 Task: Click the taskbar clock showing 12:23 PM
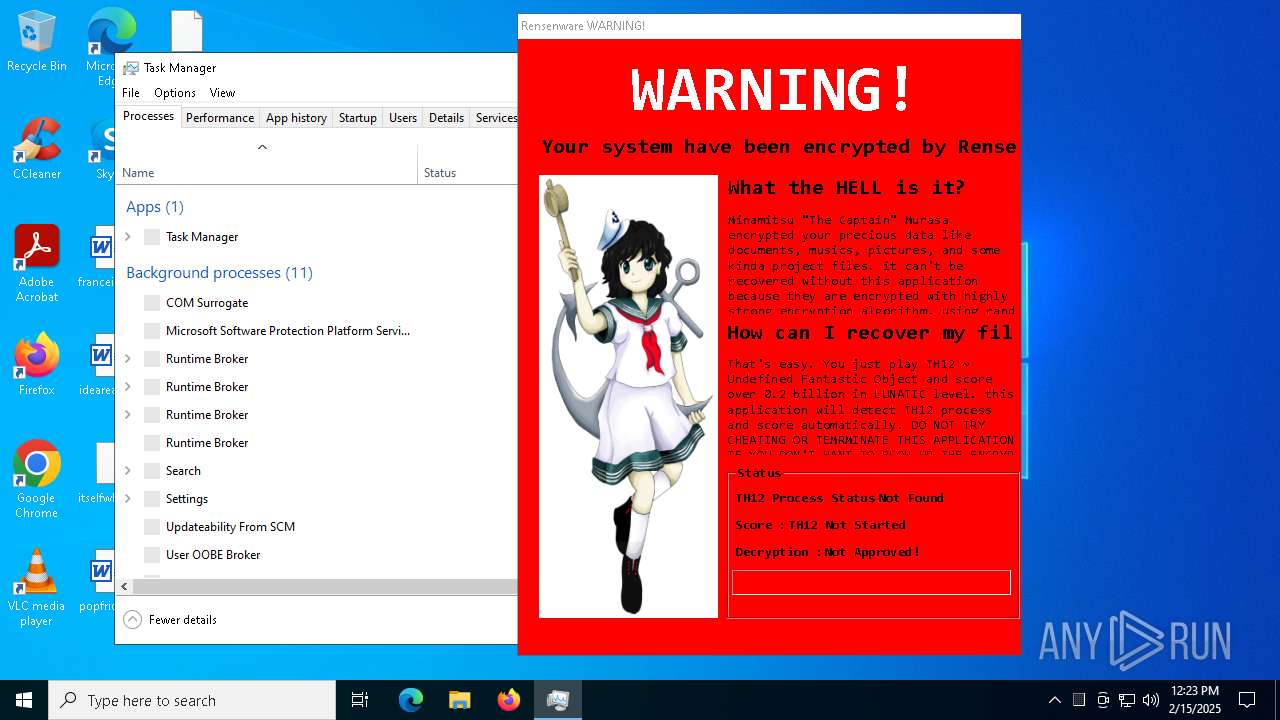pyautogui.click(x=1194, y=700)
